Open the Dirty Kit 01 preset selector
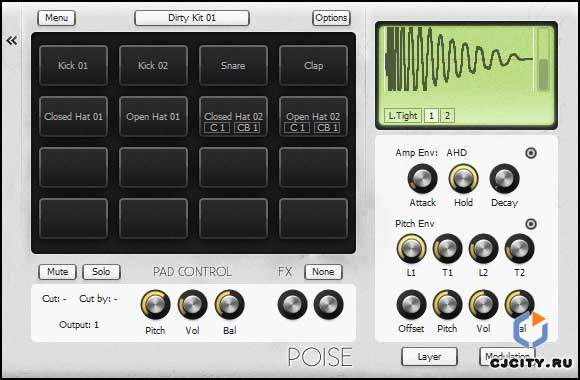 tap(192, 18)
